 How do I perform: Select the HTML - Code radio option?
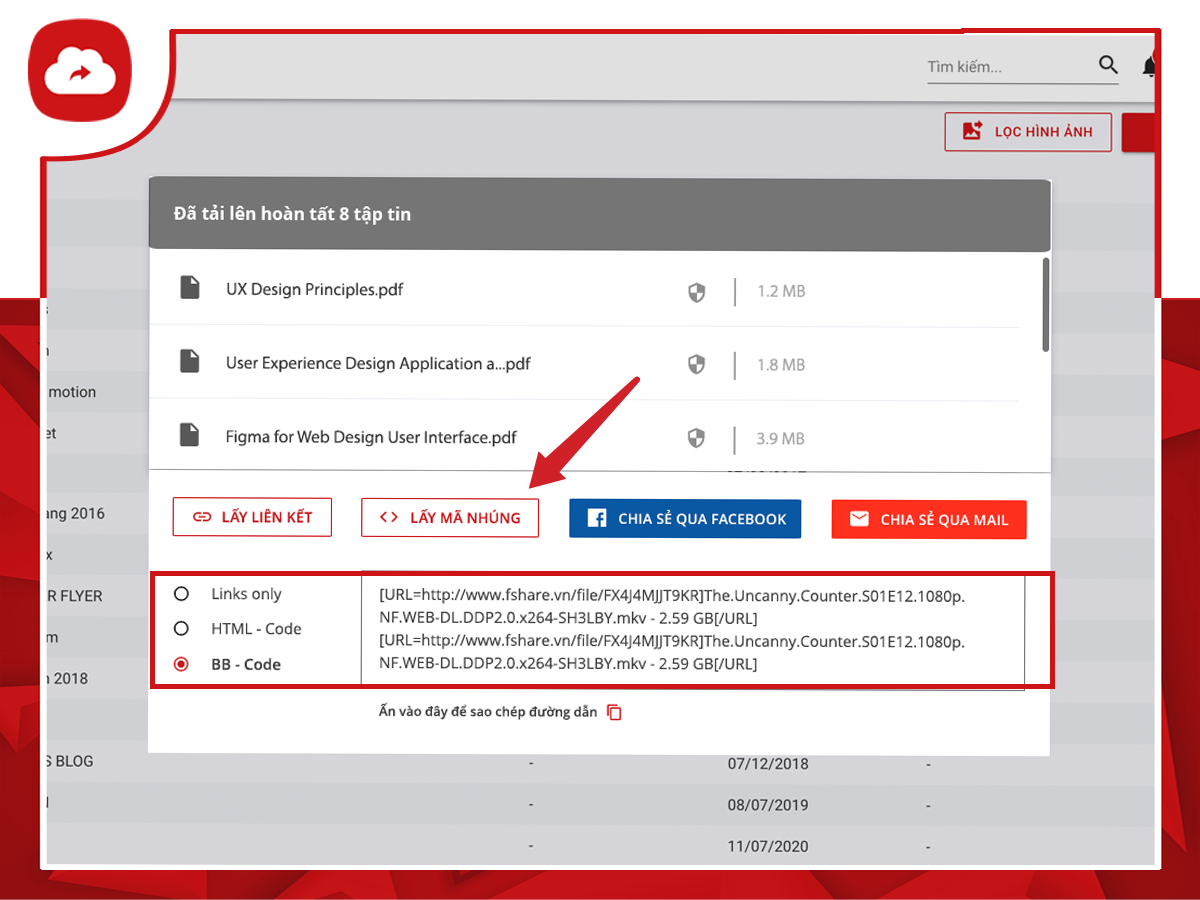click(181, 629)
